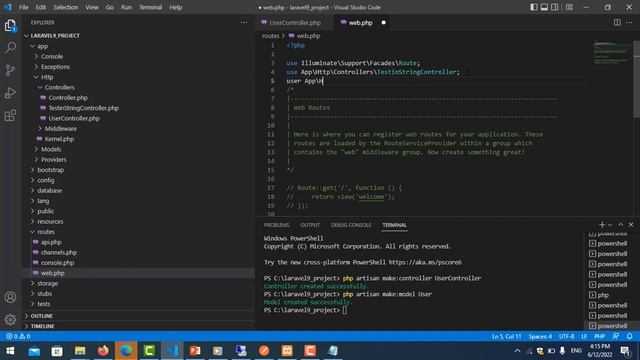Open File Explorer from the taskbar
The width and height of the screenshot is (640, 360).
pos(80,351)
